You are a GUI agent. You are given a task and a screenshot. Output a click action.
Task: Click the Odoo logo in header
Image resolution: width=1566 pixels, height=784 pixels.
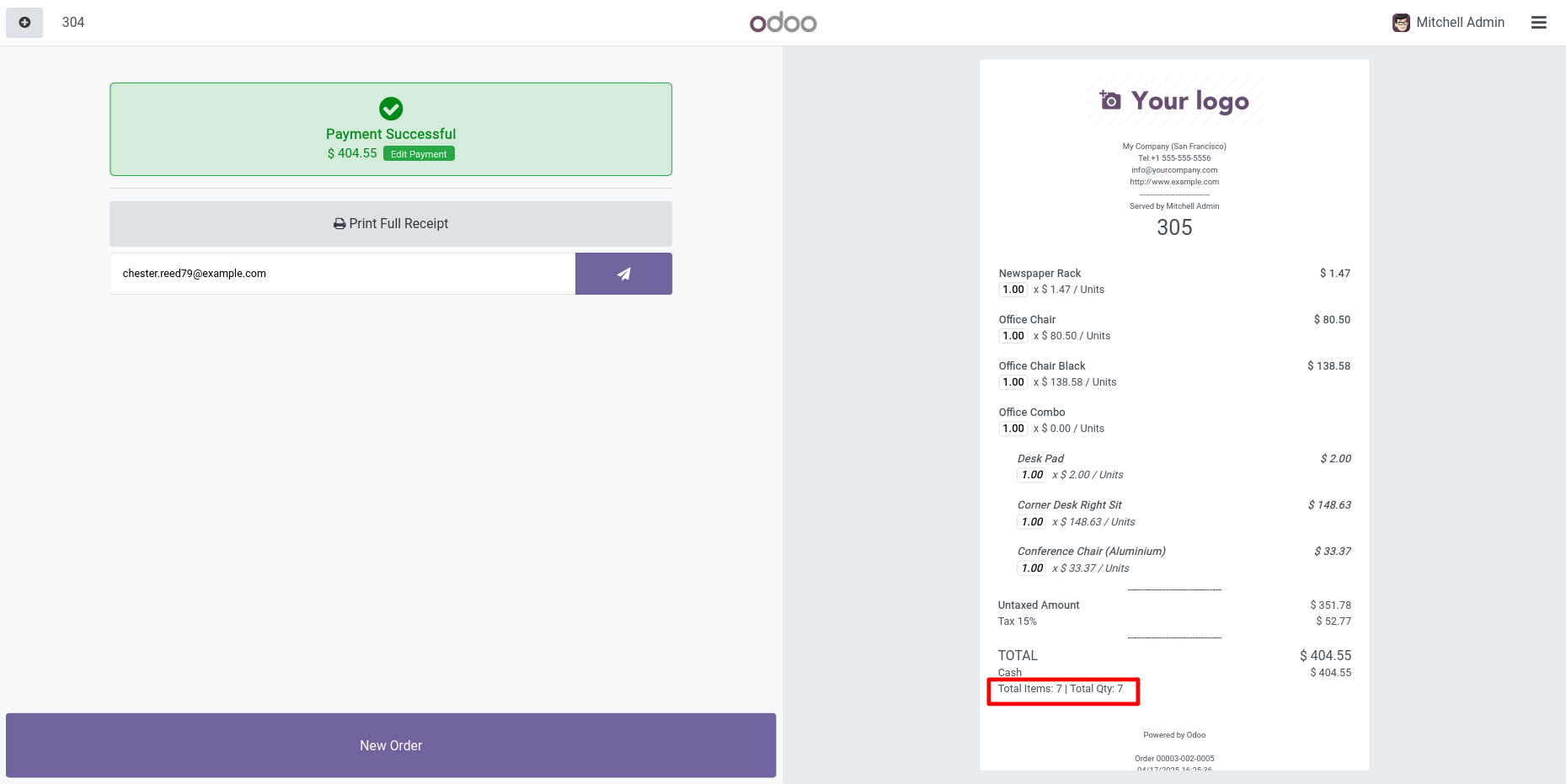click(x=783, y=23)
